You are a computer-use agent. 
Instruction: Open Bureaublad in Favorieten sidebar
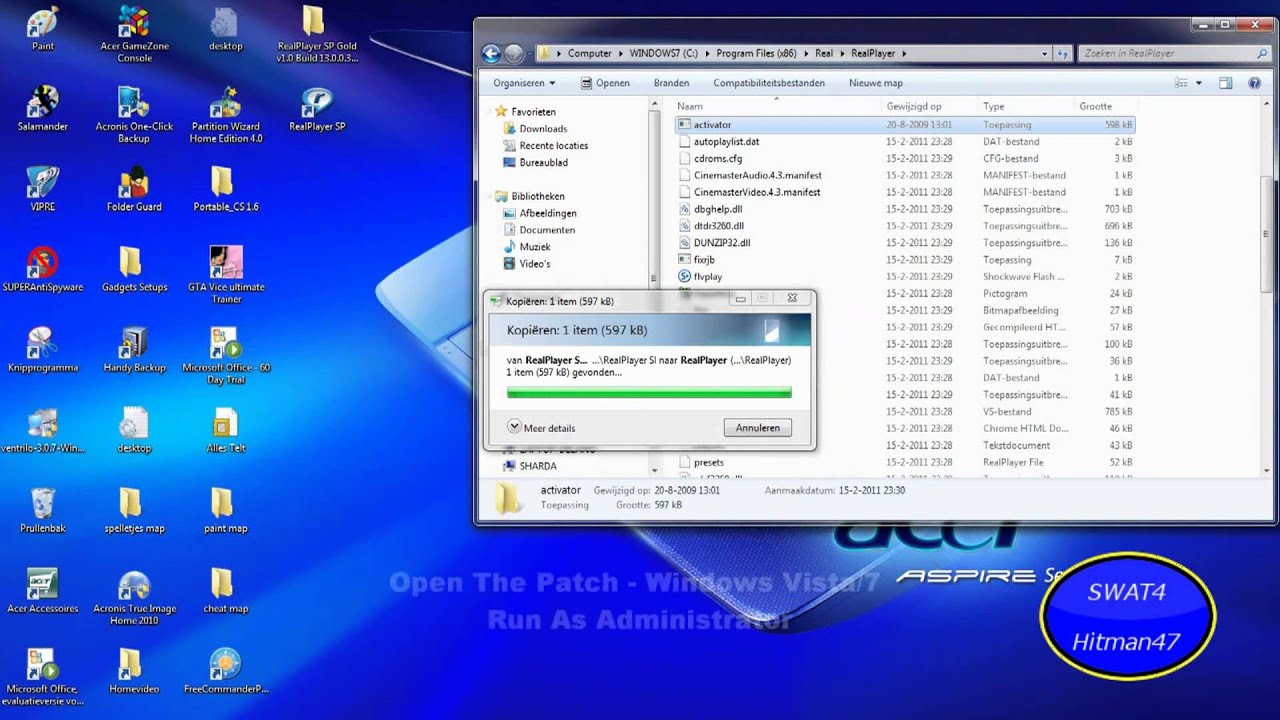pyautogui.click(x=535, y=162)
